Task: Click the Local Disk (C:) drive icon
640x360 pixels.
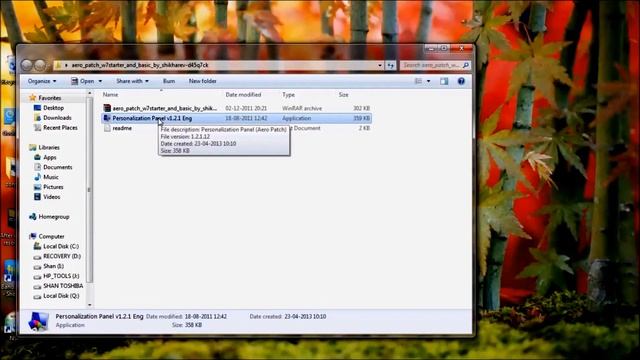Action: coord(38,246)
